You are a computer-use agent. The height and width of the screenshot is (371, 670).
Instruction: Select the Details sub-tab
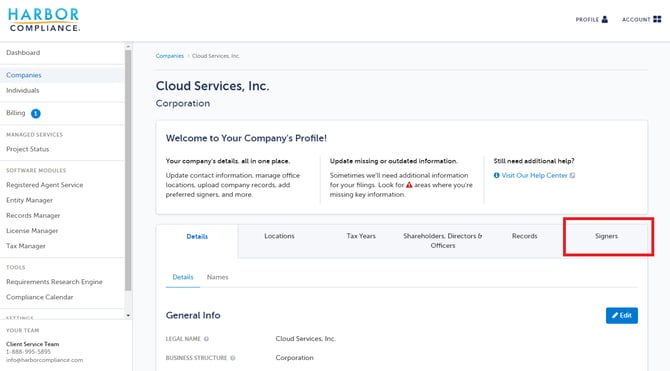pyautogui.click(x=183, y=277)
